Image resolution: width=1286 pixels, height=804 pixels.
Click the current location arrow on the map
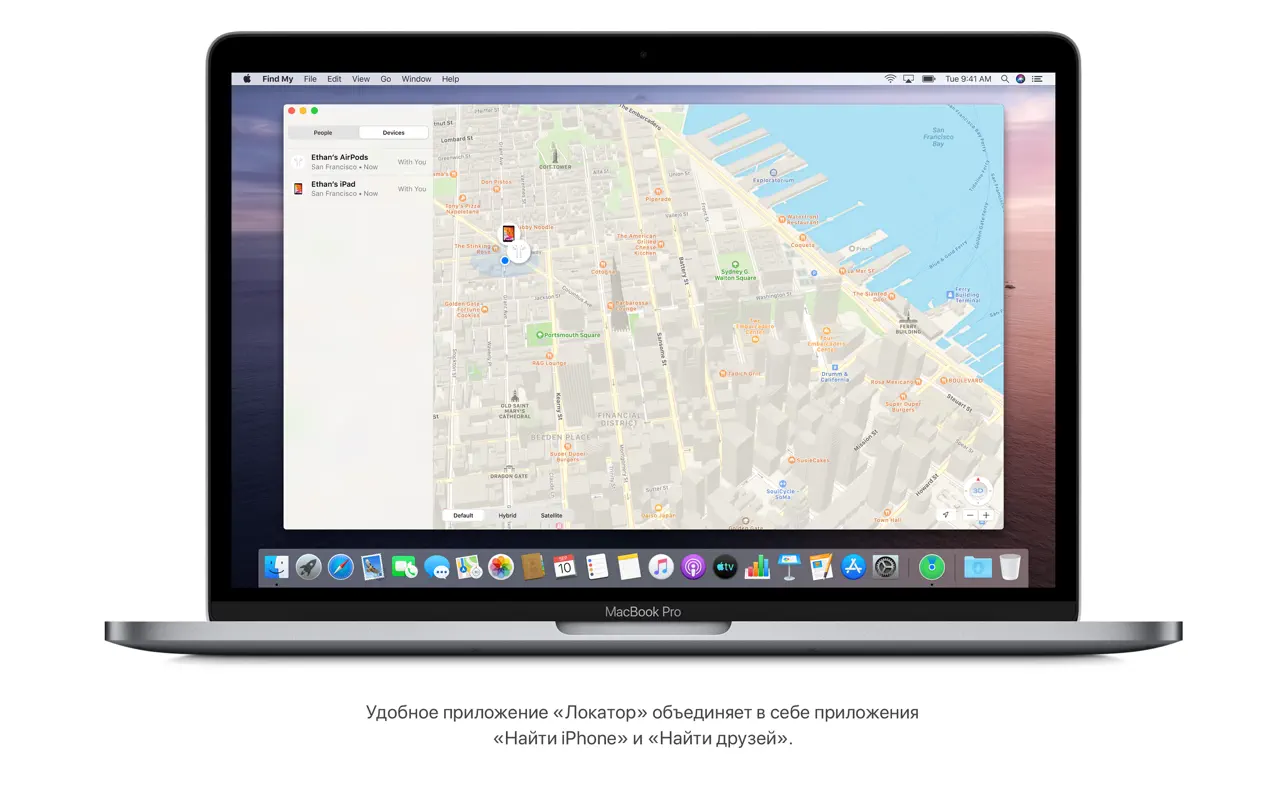946,515
